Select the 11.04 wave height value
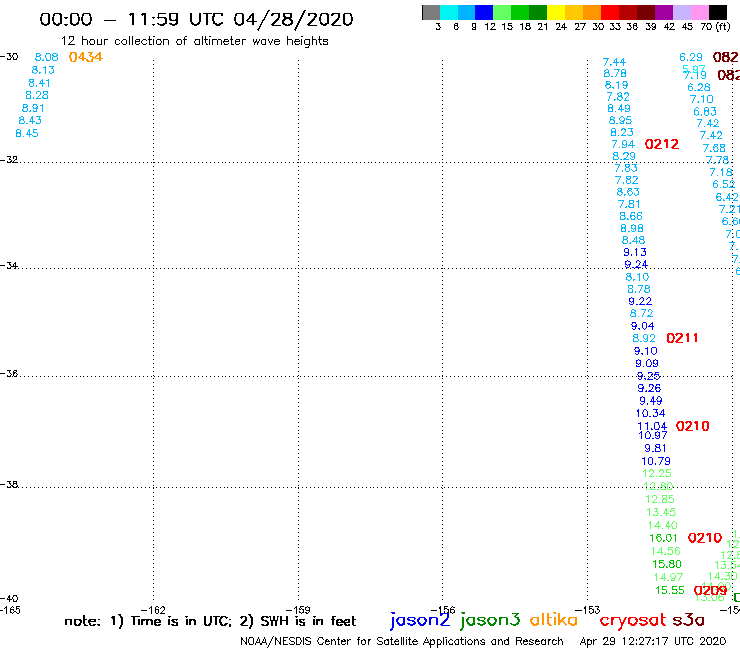This screenshot has width=740, height=650. (x=652, y=426)
